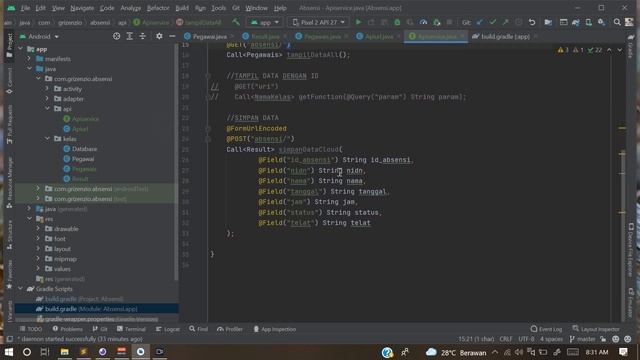
Task: Click the Undo rollback arrow in toolbar
Action: click(x=531, y=22)
